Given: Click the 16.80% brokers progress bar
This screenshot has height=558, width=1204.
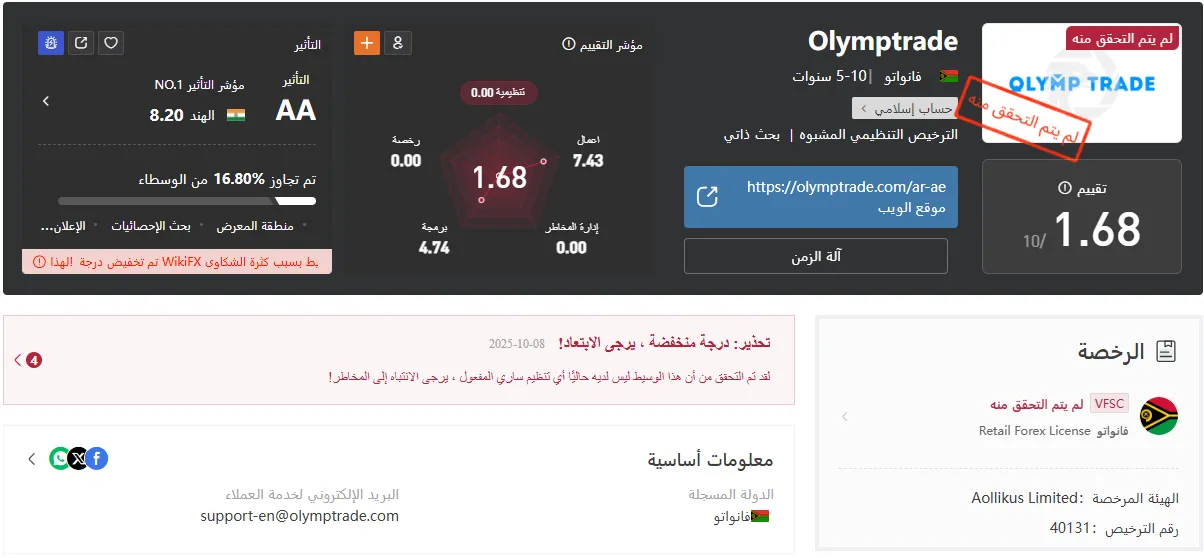Looking at the screenshot, I should pyautogui.click(x=187, y=201).
